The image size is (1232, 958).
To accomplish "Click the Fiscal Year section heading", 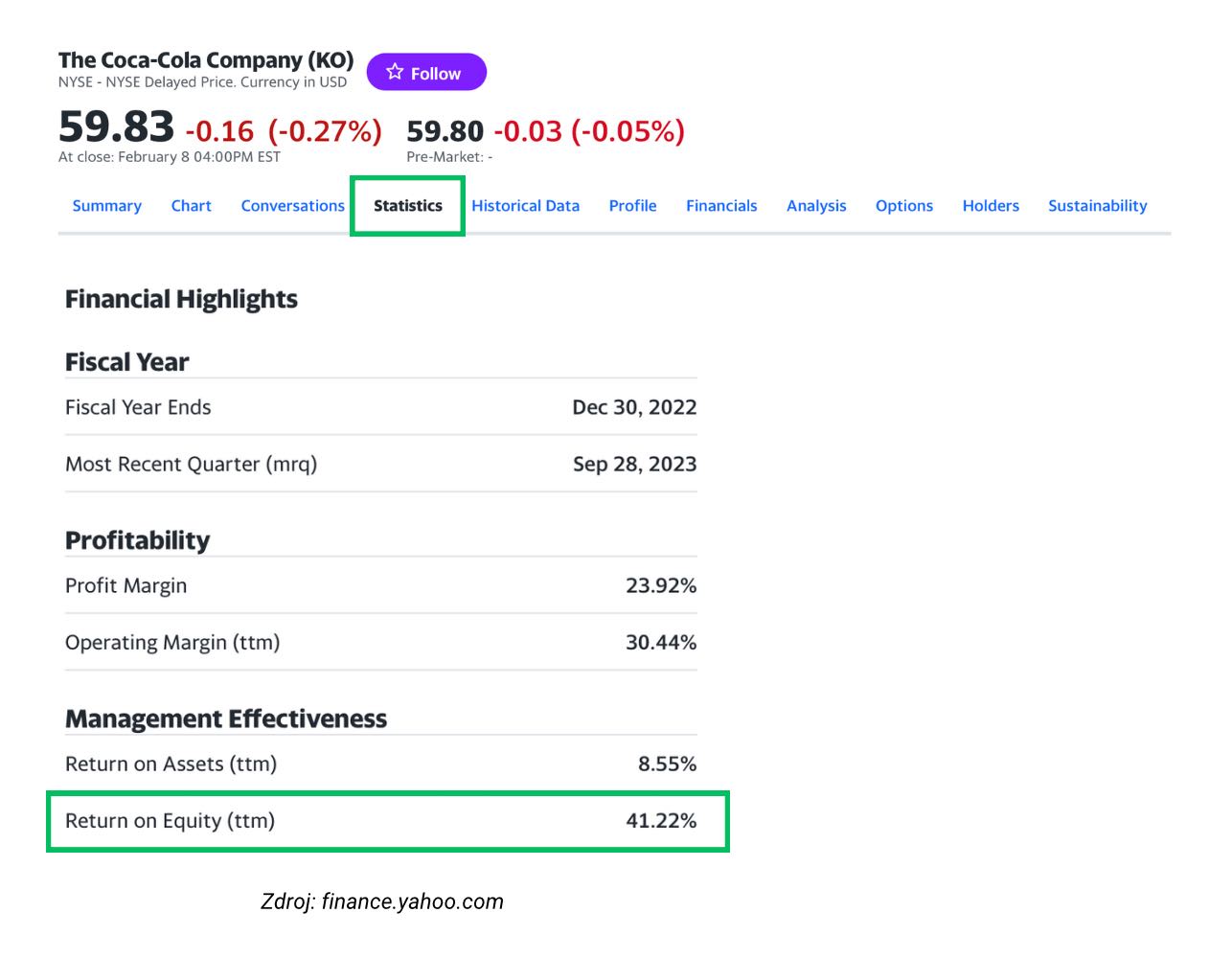I will 127,363.
